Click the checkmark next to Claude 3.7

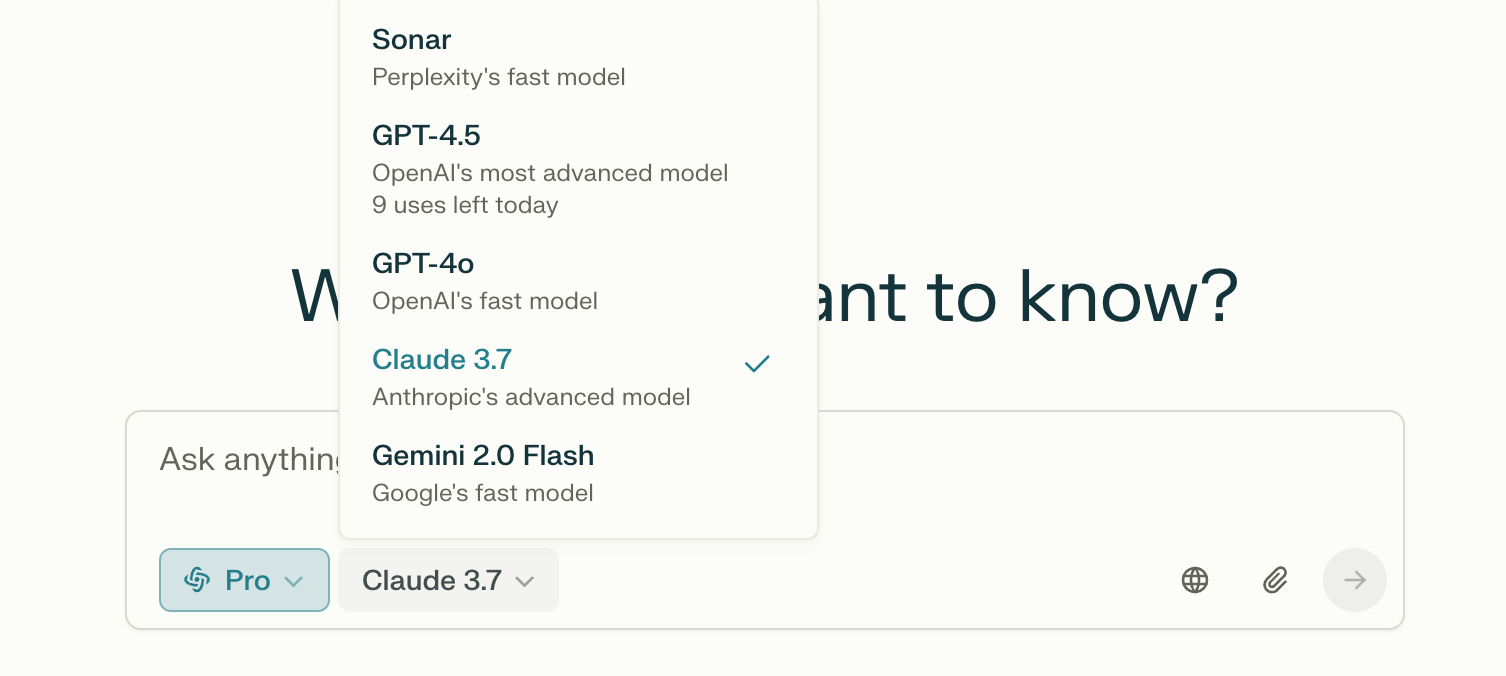click(757, 364)
